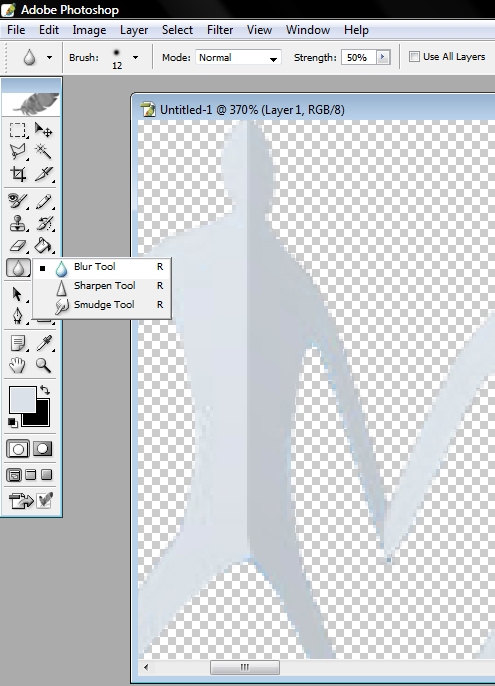Image resolution: width=495 pixels, height=686 pixels.
Task: Open the Select menu
Action: tap(177, 30)
